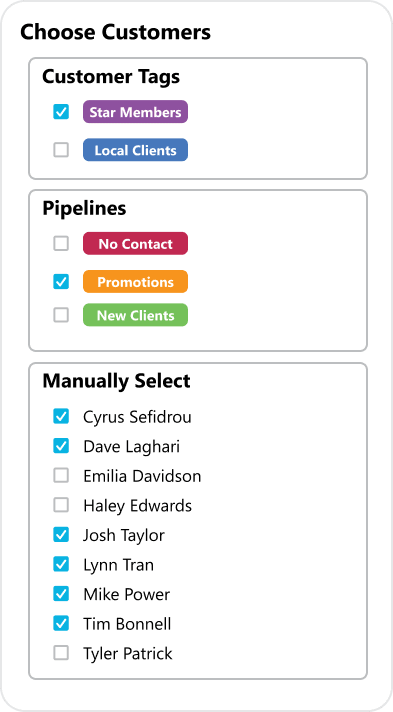Image resolution: width=393 pixels, height=712 pixels.
Task: Check Tyler Patrick checkbox
Action: tap(61, 653)
